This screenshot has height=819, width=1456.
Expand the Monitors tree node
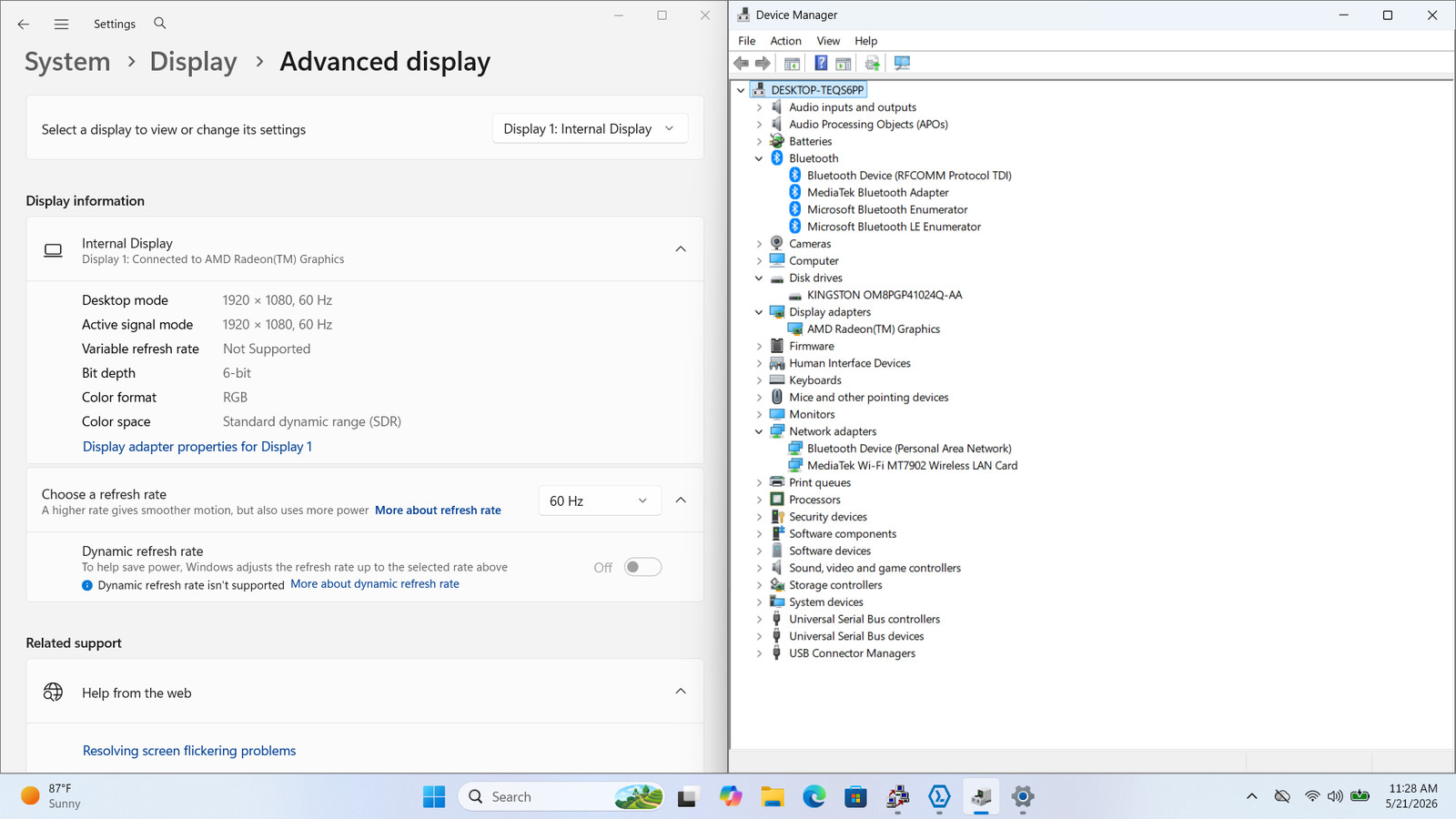pos(759,414)
